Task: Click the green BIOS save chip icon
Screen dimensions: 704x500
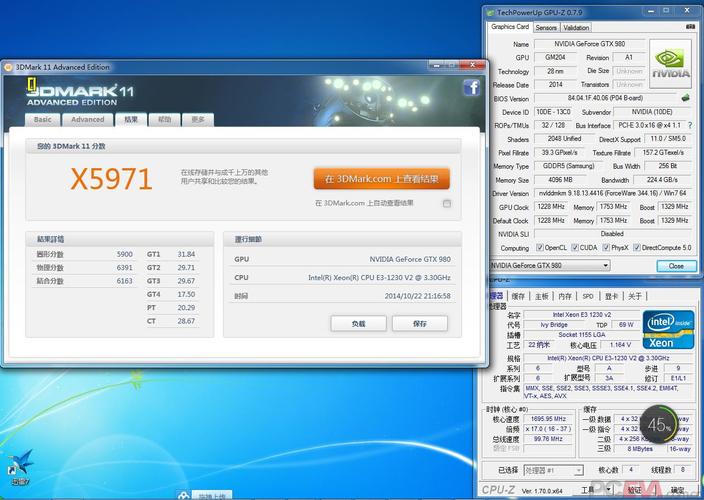Action: [686, 97]
